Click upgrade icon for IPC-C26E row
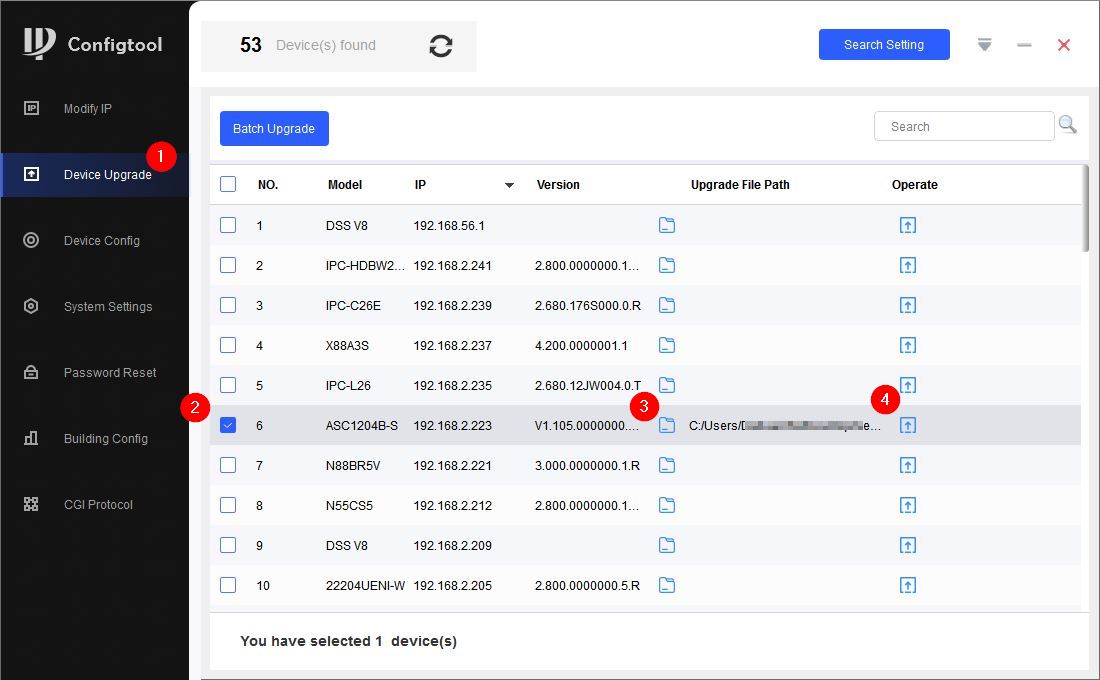Image resolution: width=1100 pixels, height=680 pixels. (908, 305)
